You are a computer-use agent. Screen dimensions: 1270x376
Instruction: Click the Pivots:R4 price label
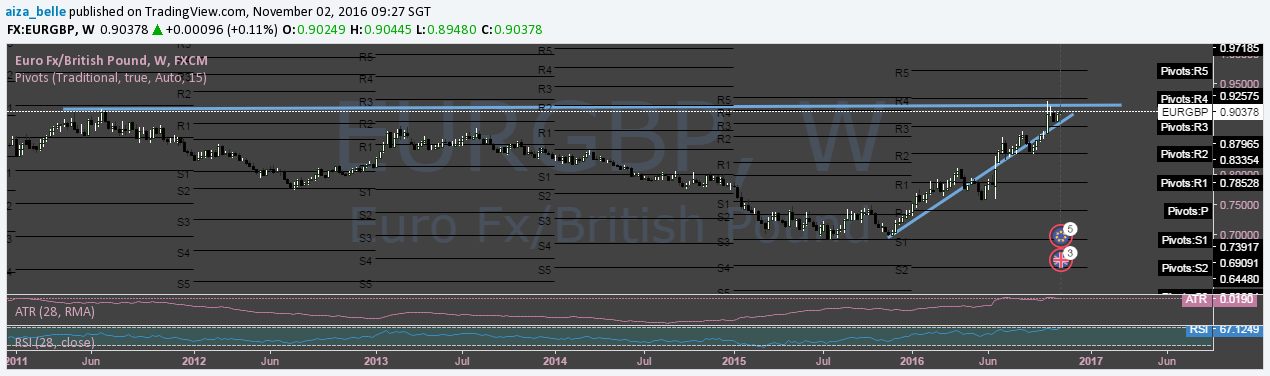click(x=1183, y=98)
